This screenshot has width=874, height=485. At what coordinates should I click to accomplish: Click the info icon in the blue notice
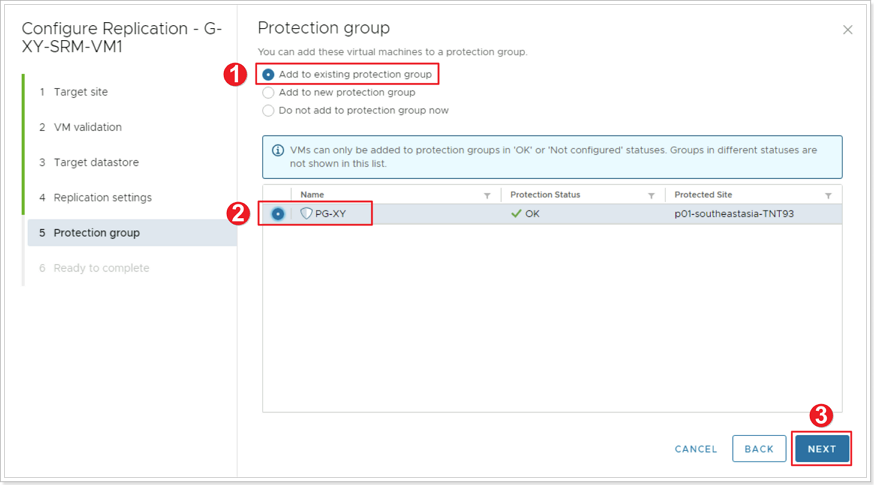point(278,151)
